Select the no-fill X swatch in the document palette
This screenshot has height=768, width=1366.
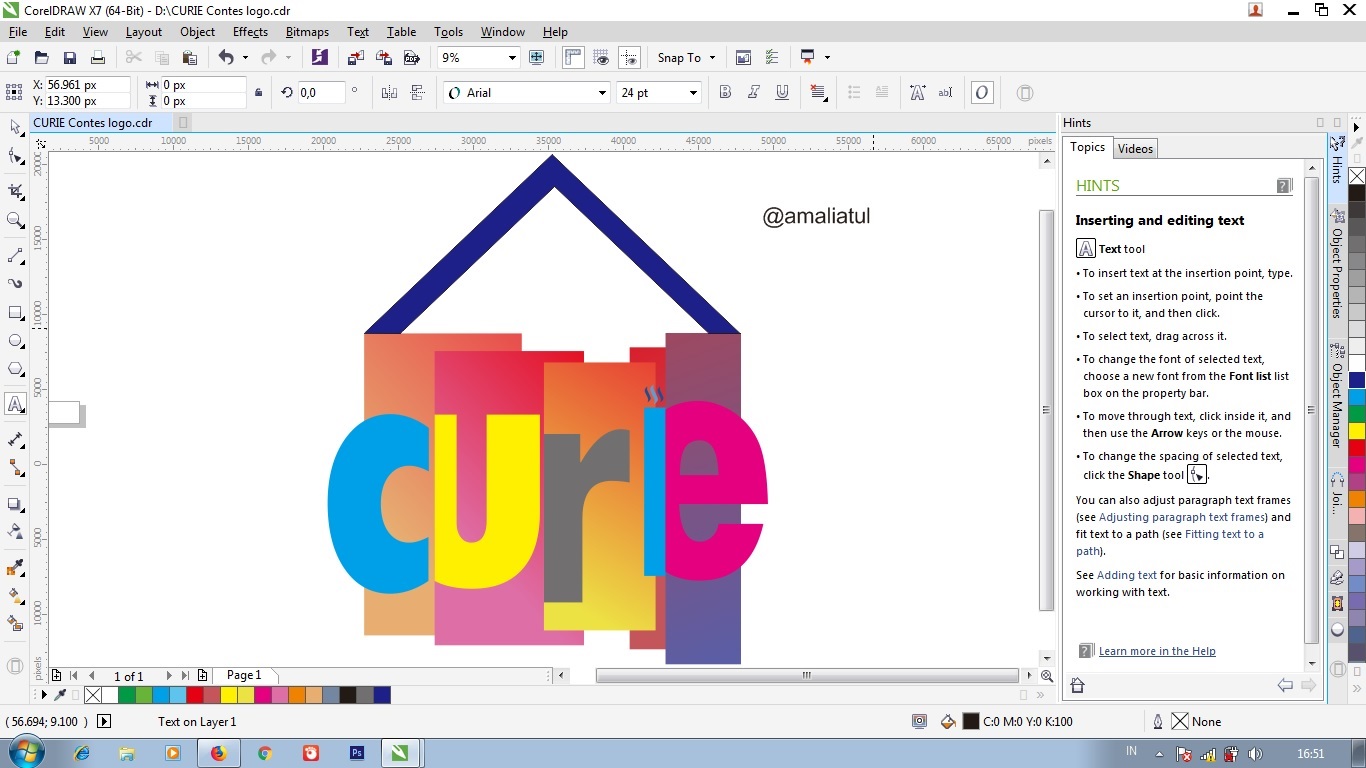point(93,695)
